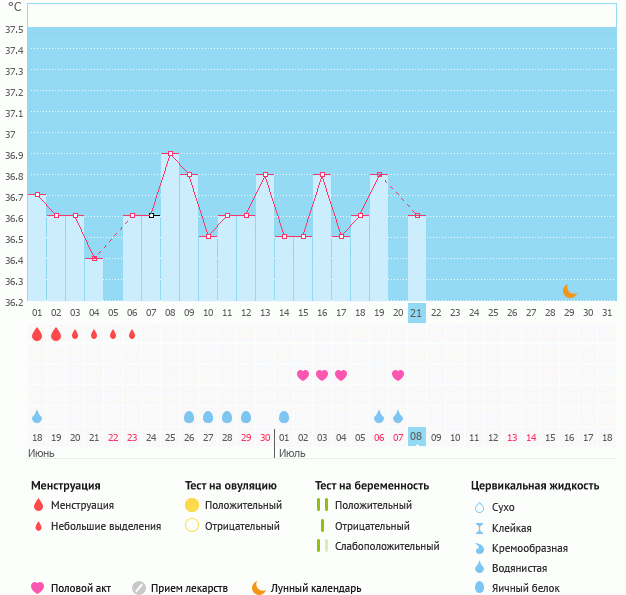Click the 'Цервикальная жидкость' legend heading

535,485
